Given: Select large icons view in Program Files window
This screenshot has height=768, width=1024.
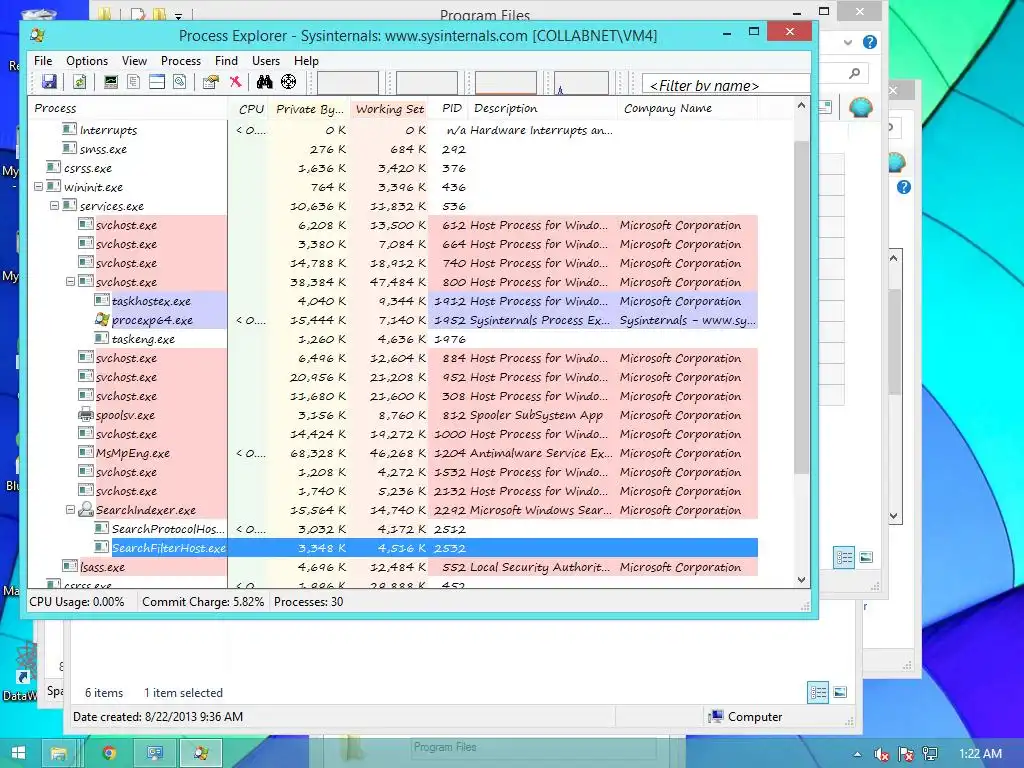Looking at the screenshot, I should click(x=867, y=557).
